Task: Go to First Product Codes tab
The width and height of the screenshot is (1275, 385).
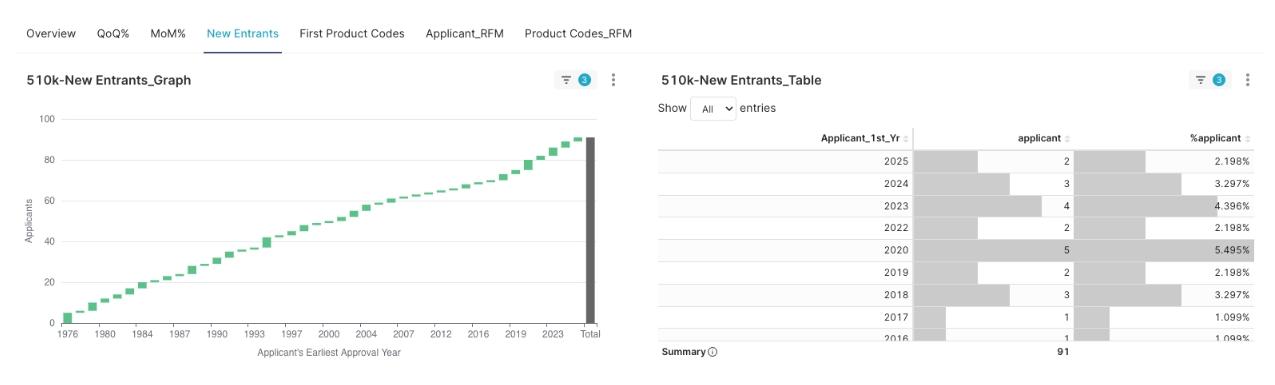Action: coord(352,34)
